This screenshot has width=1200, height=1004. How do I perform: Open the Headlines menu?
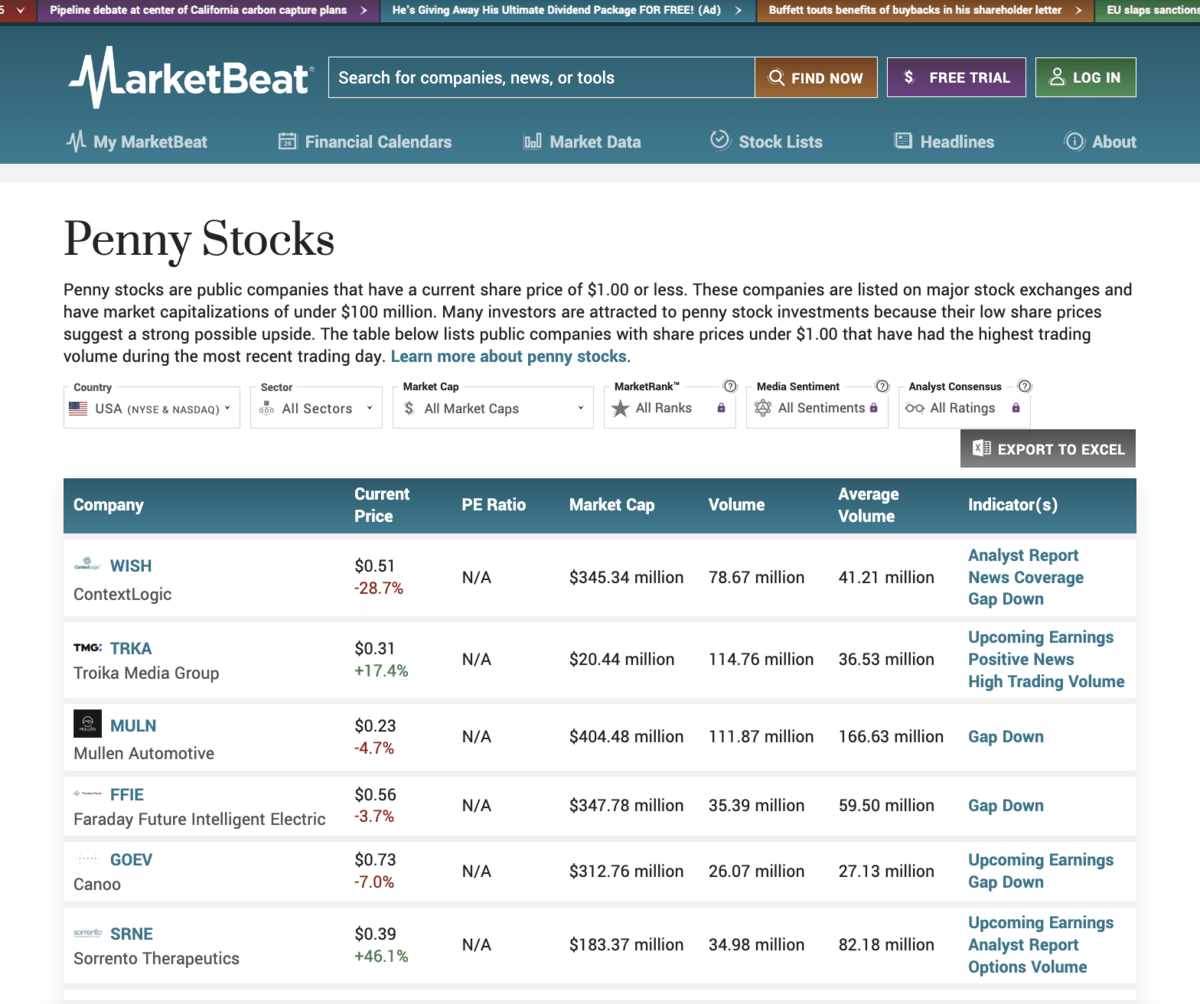[944, 141]
